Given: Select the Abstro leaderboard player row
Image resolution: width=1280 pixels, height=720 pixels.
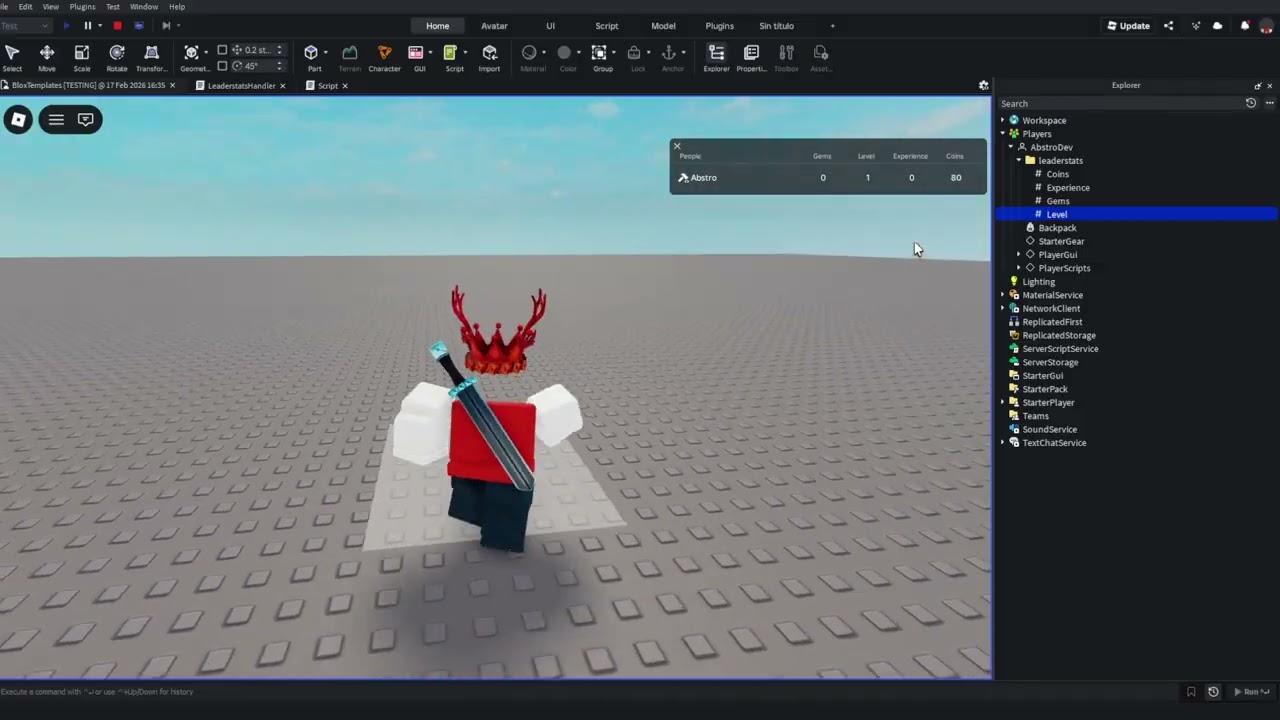Looking at the screenshot, I should click(x=828, y=178).
